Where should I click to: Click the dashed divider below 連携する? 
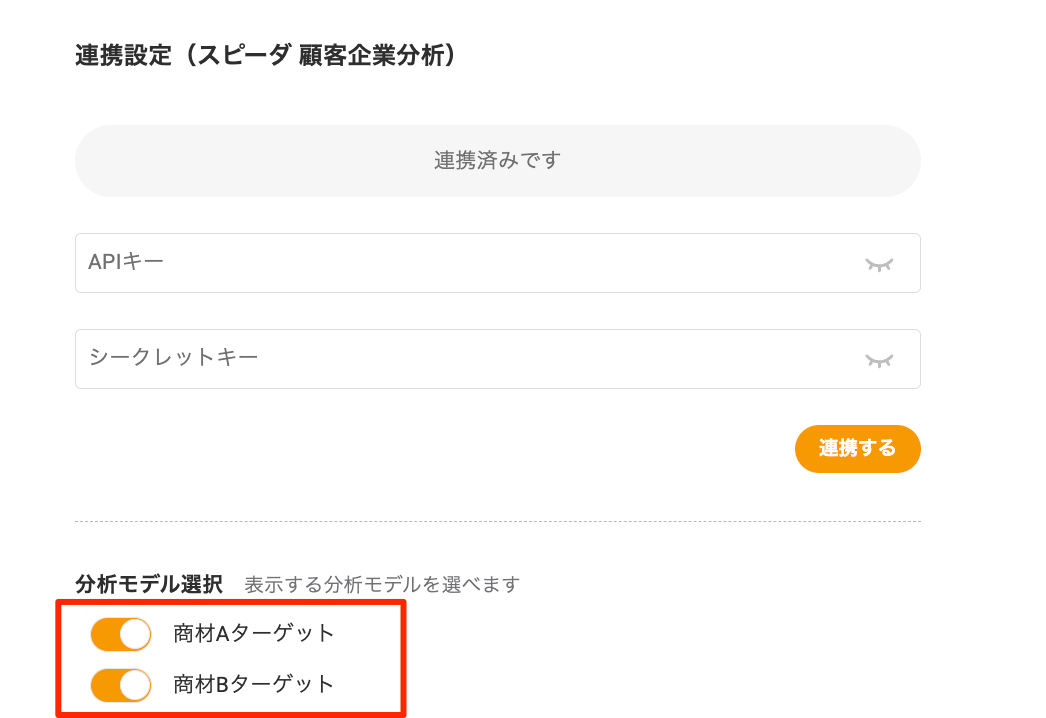click(497, 521)
